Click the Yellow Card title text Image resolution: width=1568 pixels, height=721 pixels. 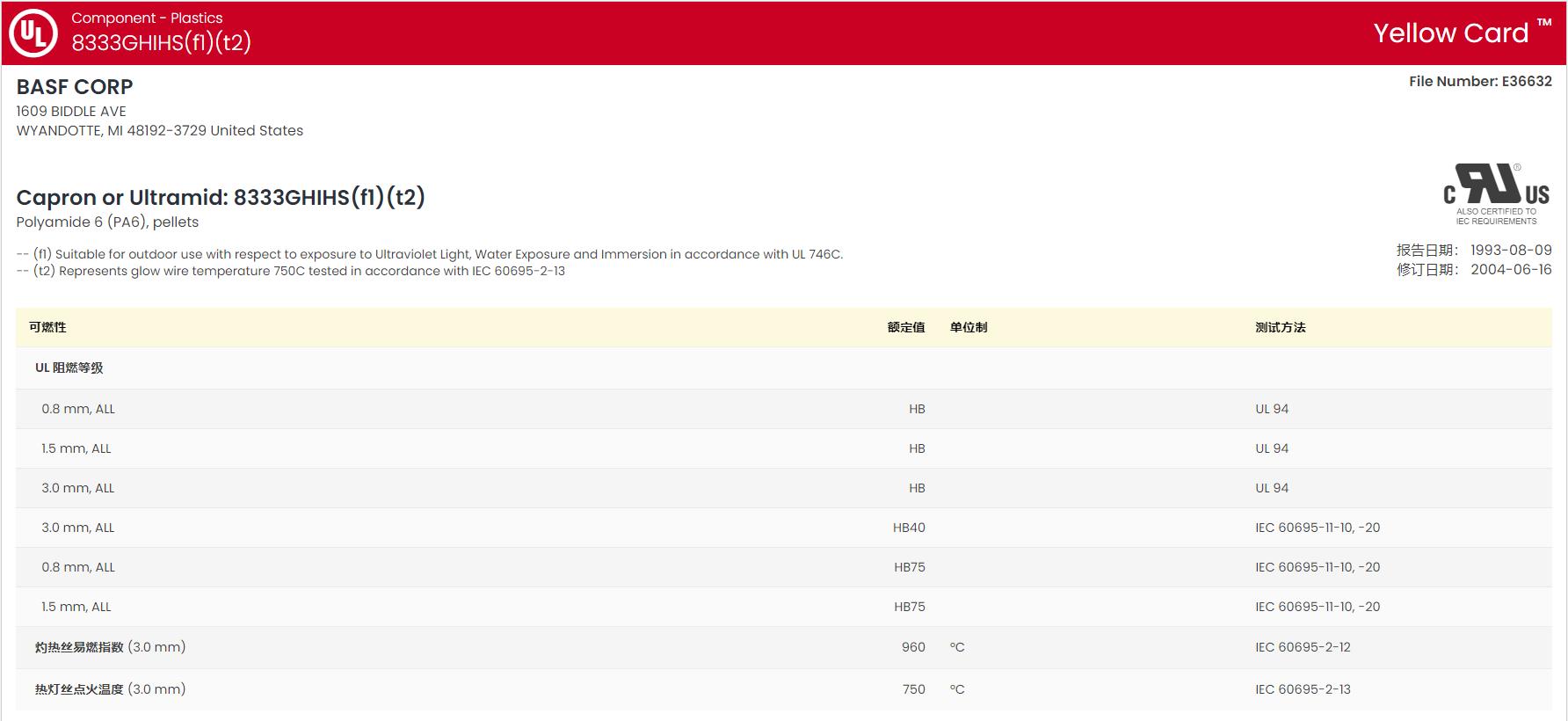(x=1451, y=33)
